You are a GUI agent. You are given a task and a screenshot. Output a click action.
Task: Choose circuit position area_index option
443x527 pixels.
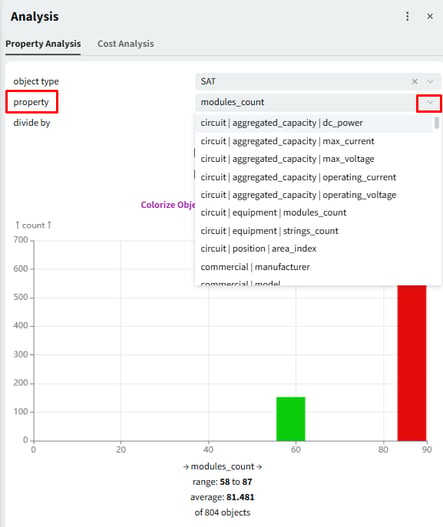313,249
